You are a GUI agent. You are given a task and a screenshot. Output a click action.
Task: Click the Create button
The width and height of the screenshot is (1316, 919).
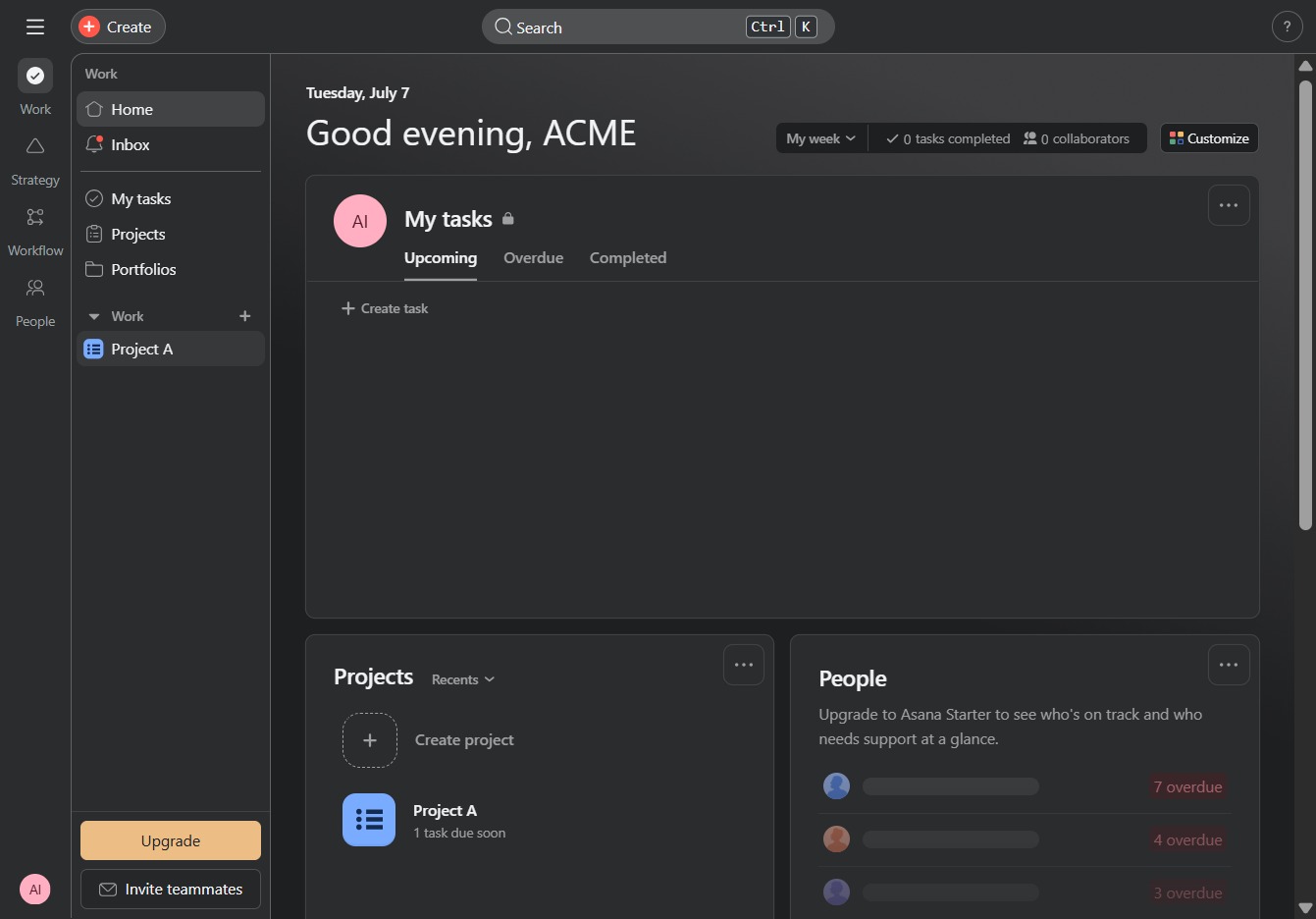pyautogui.click(x=118, y=27)
